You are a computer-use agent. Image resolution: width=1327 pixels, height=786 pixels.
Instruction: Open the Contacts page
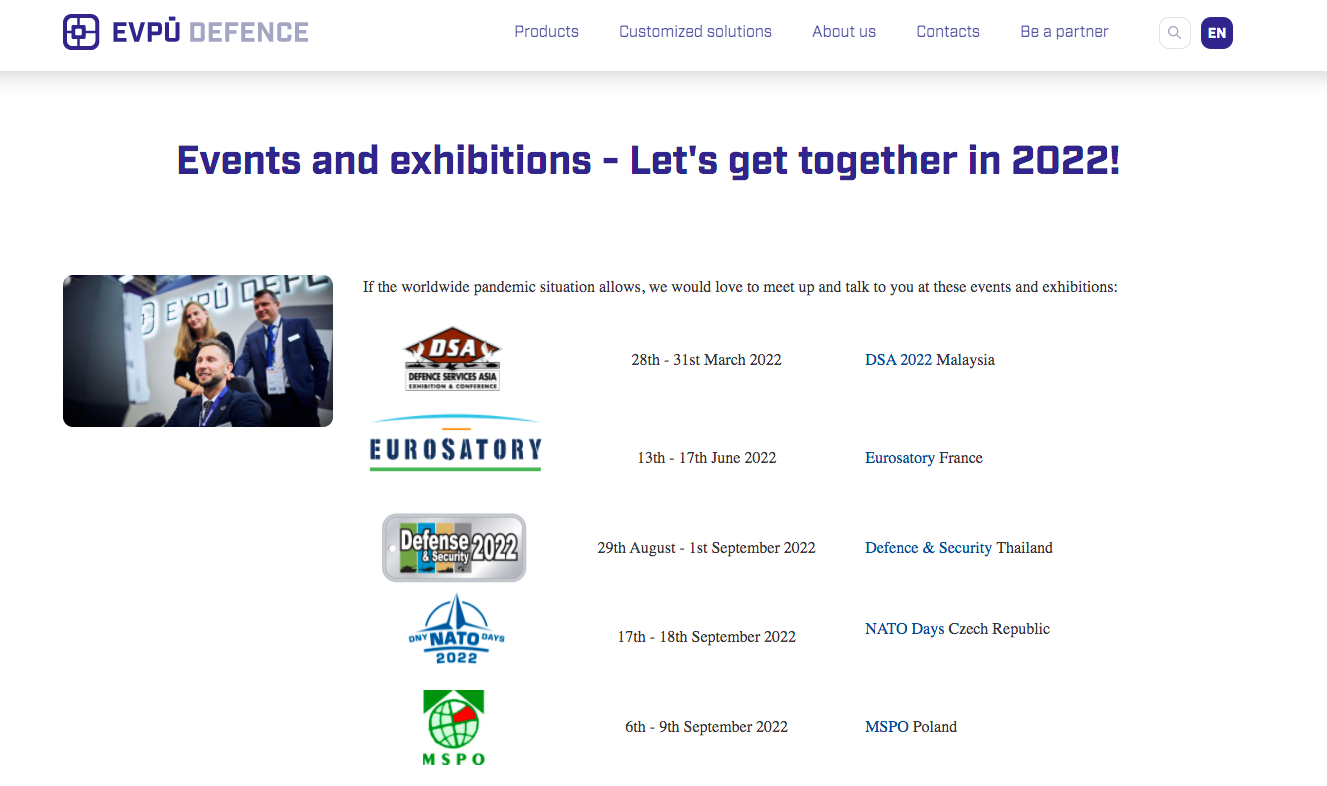[x=947, y=32]
